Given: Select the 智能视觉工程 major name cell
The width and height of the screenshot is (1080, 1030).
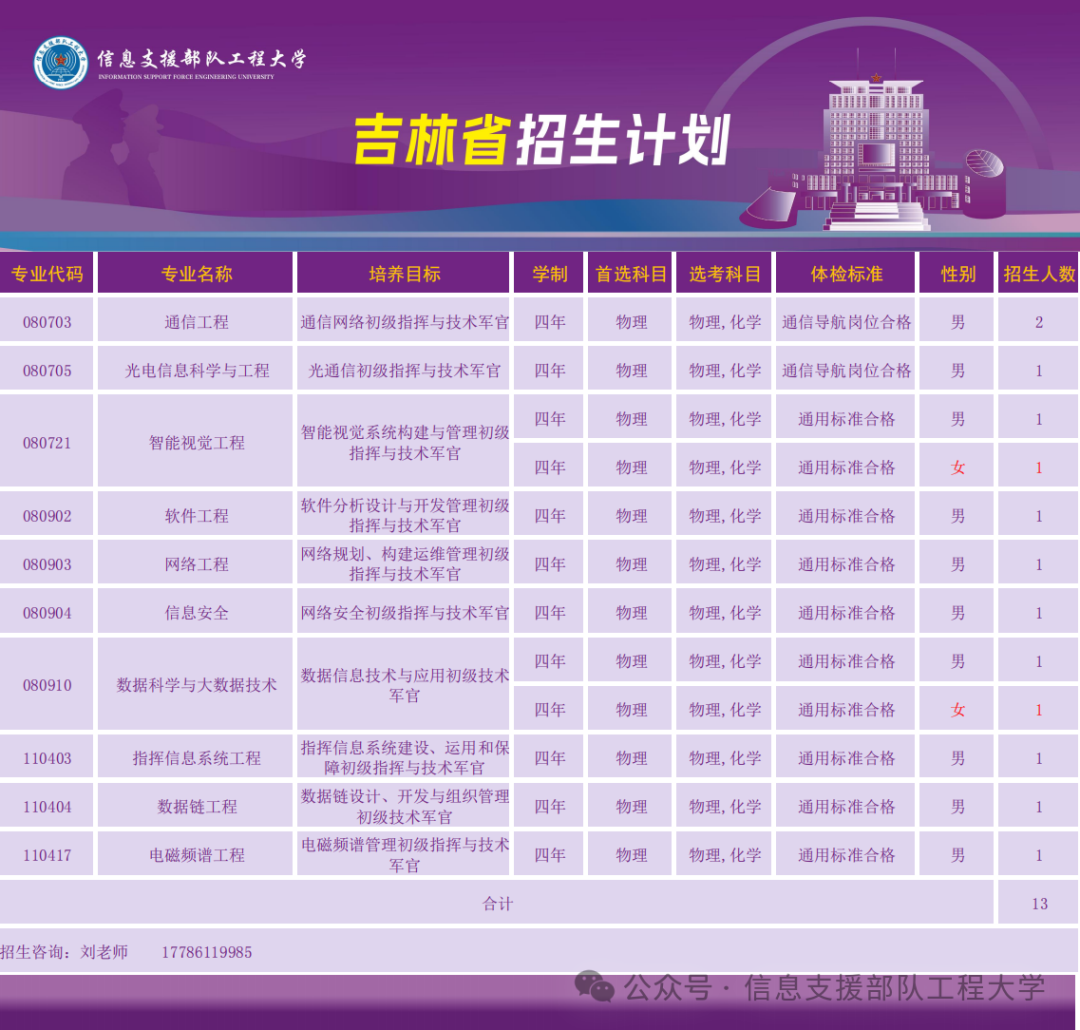Looking at the screenshot, I should tap(196, 443).
